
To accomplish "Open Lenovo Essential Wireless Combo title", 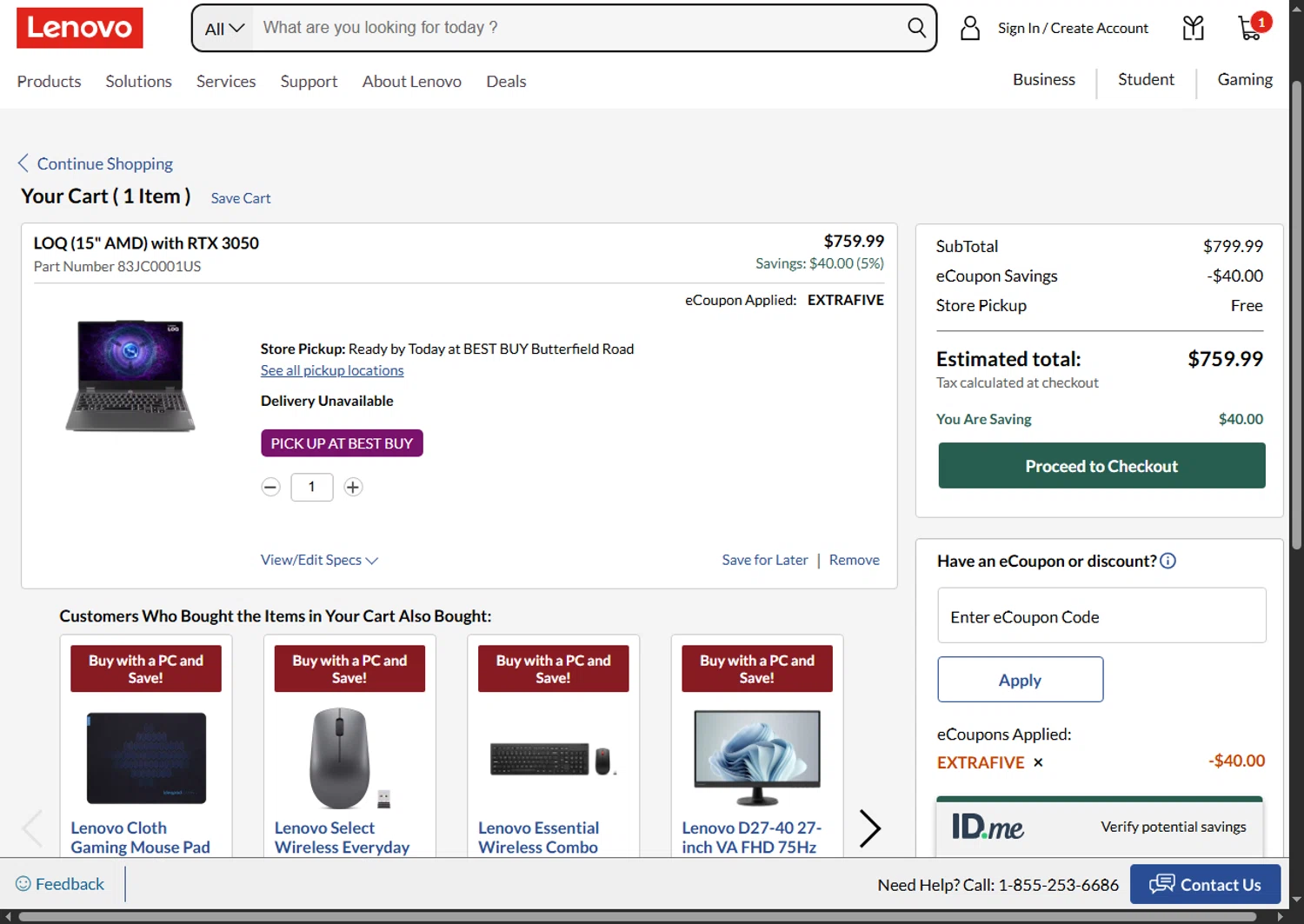I will pos(538,837).
